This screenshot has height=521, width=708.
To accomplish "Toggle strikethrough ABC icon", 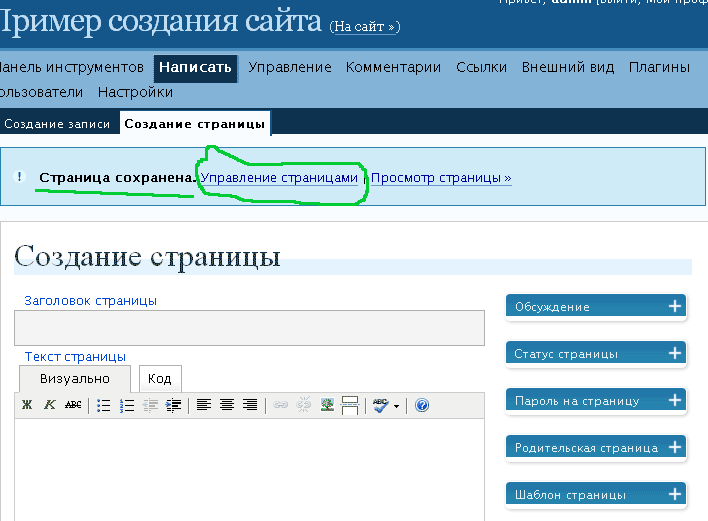I will pyautogui.click(x=73, y=405).
